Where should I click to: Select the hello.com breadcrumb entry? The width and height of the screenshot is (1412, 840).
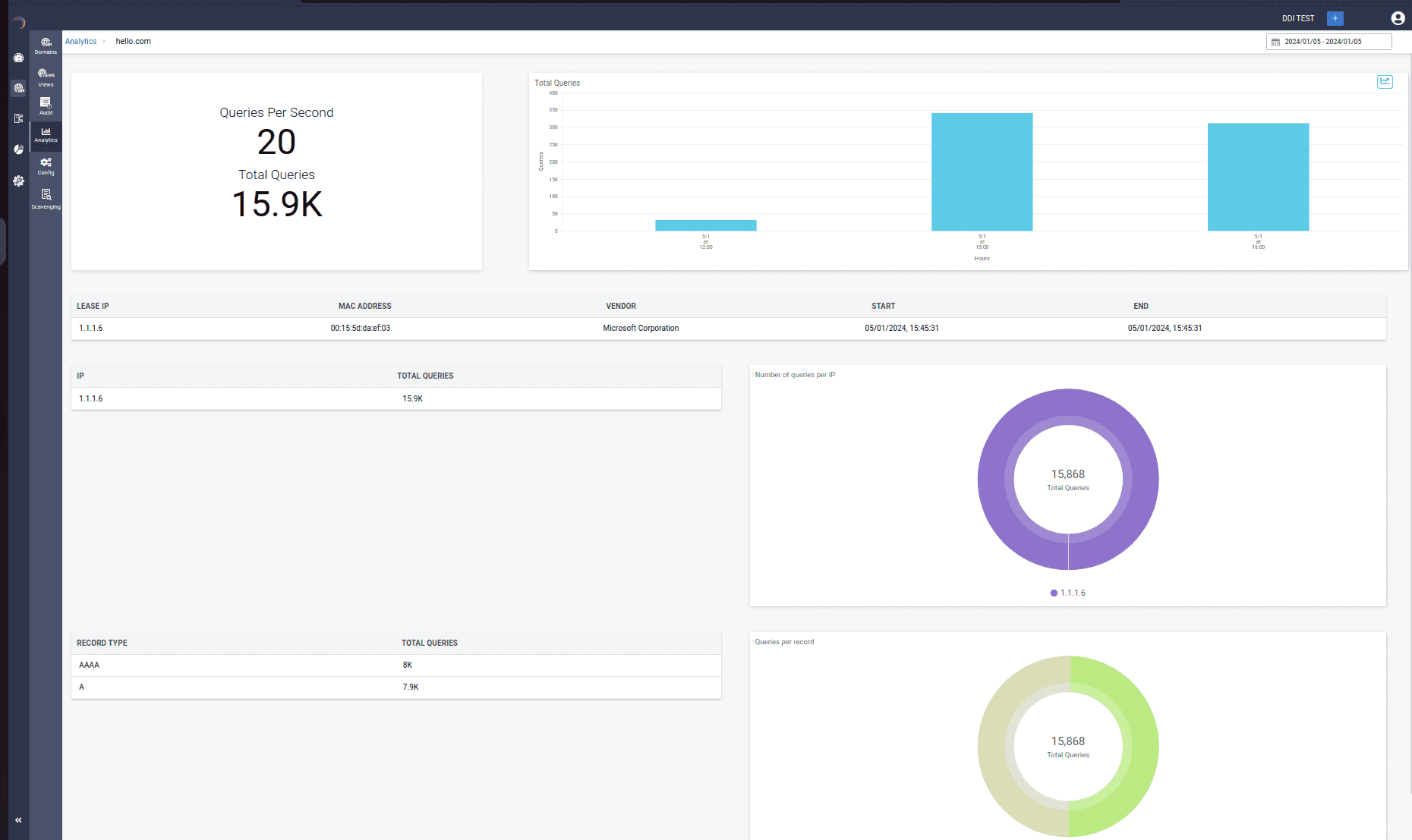[133, 41]
